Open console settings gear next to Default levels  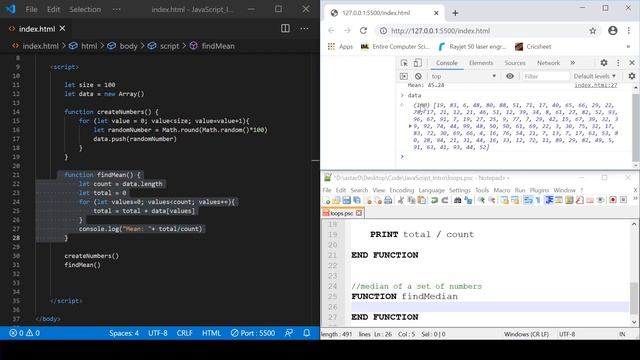[x=632, y=76]
